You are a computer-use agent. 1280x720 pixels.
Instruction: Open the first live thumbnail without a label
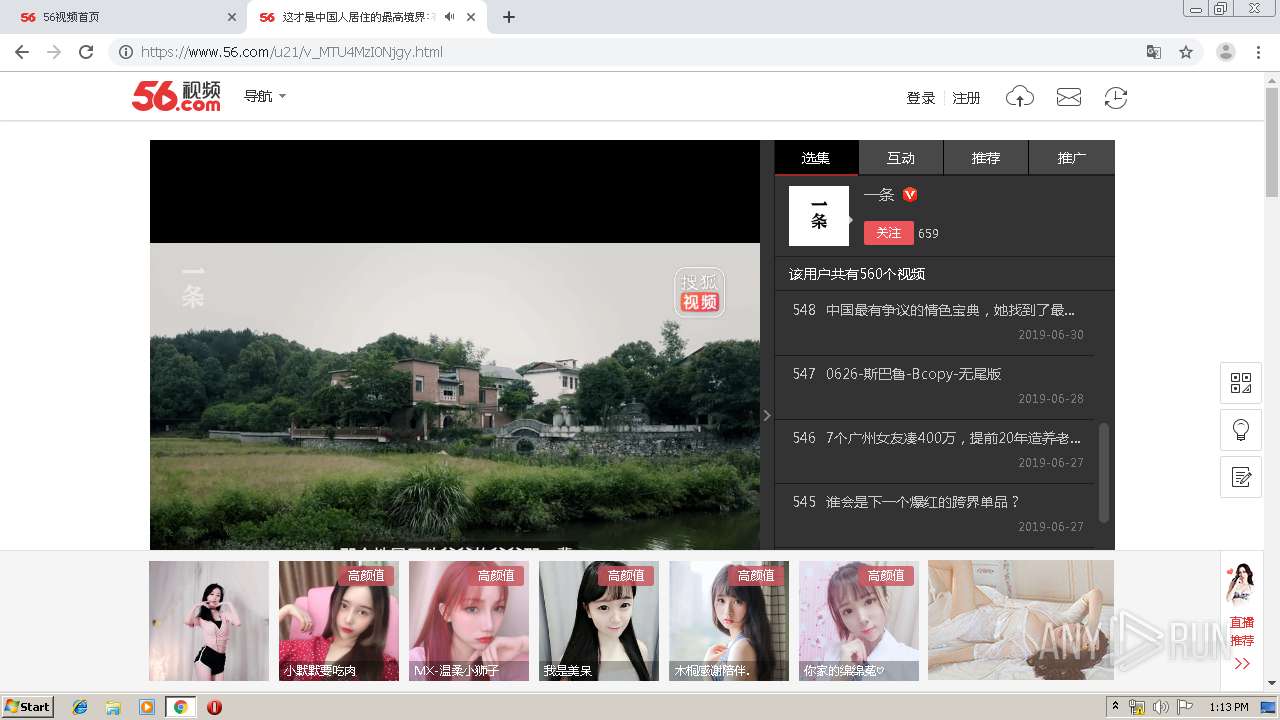(209, 621)
